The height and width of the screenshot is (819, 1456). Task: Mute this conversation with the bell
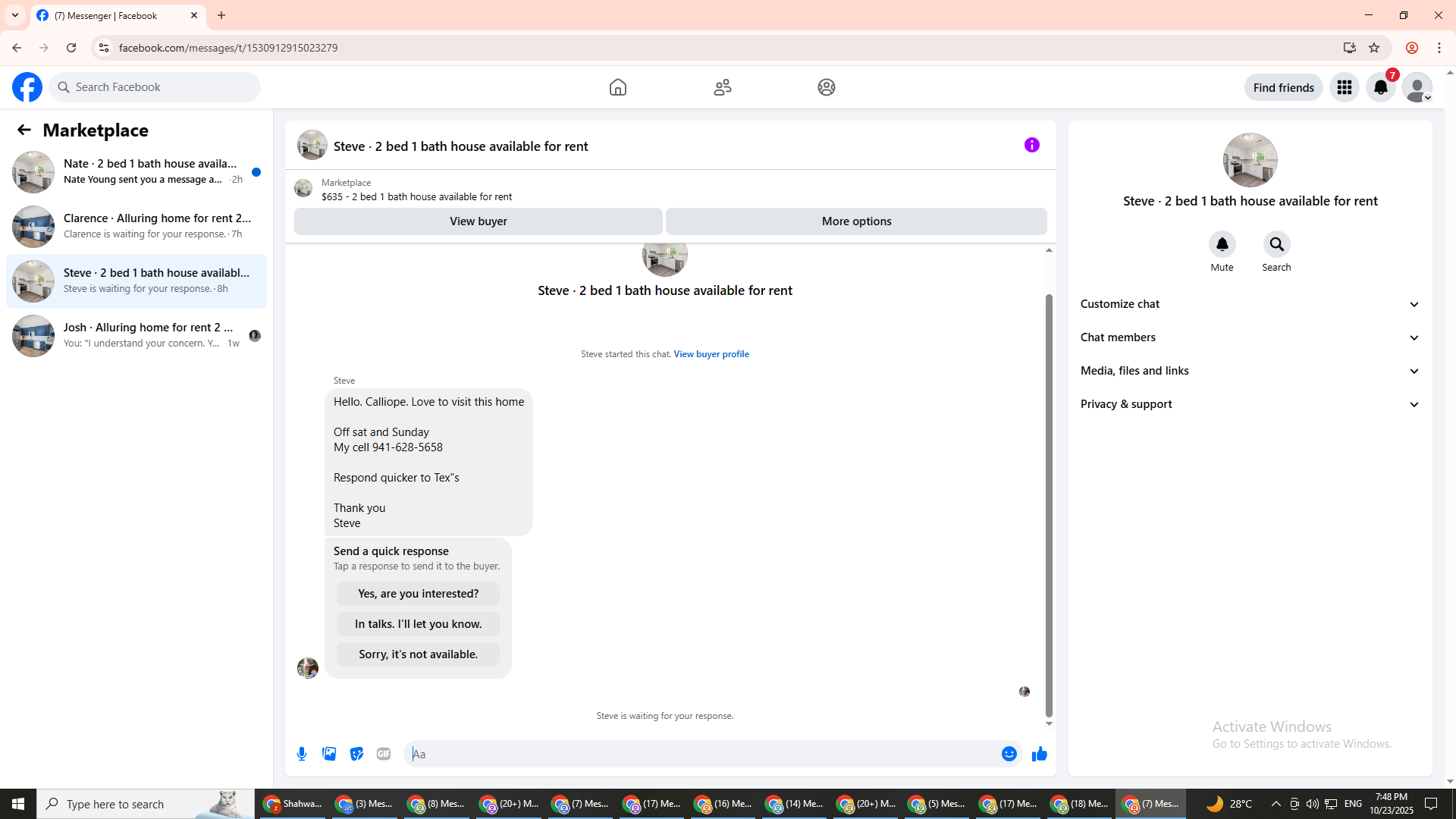coord(1222,245)
